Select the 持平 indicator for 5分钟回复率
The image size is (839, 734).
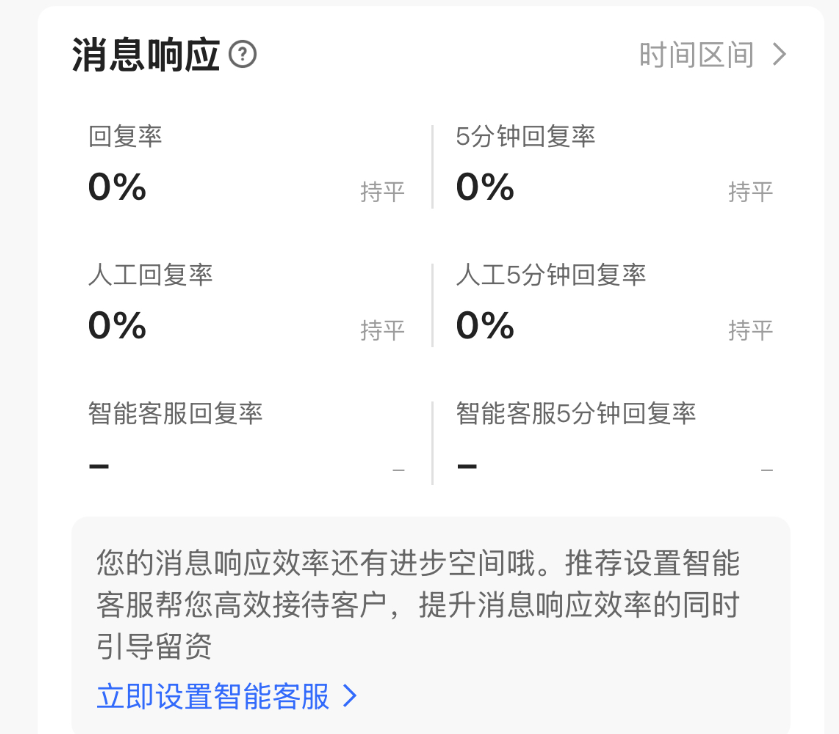coord(750,192)
